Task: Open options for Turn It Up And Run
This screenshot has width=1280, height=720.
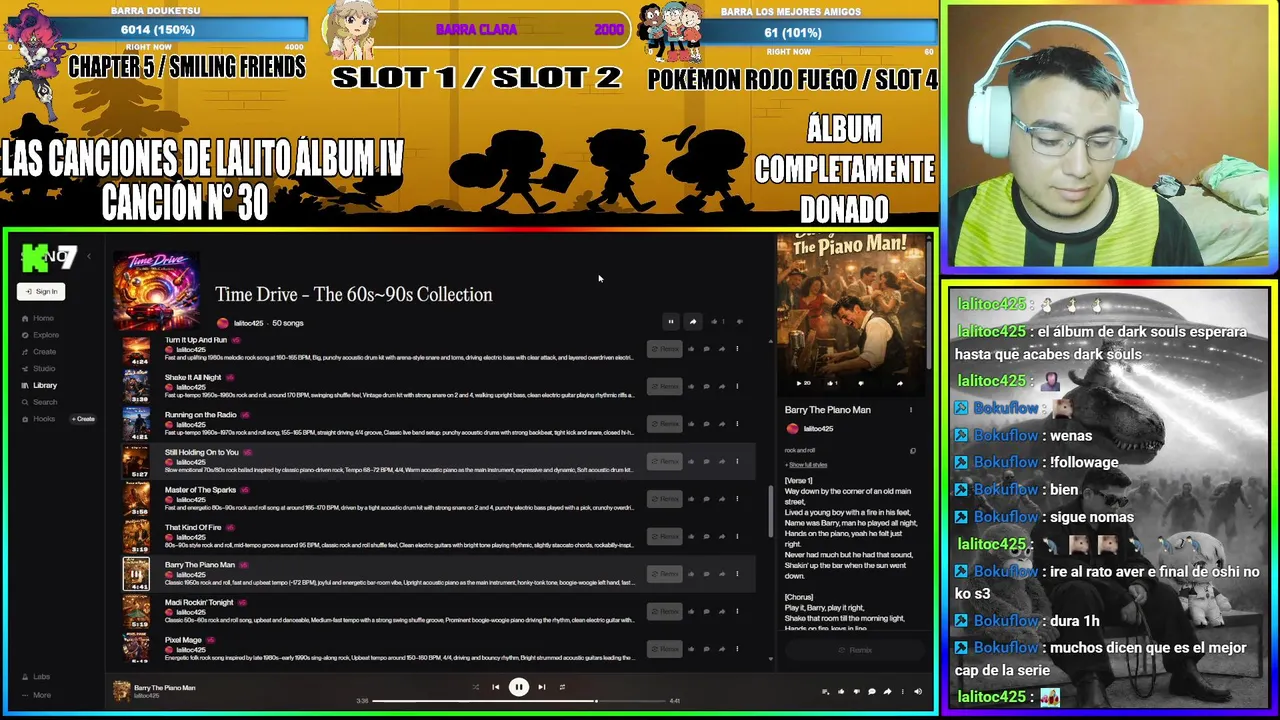Action: [x=737, y=349]
